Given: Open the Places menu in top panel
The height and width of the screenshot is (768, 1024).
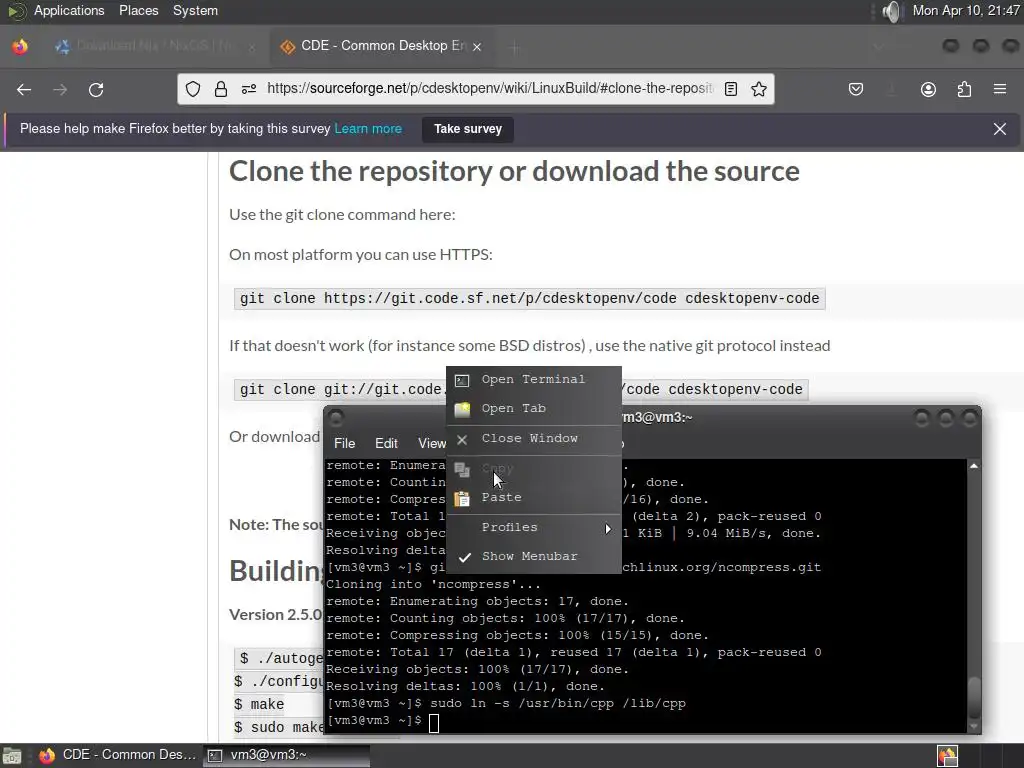Looking at the screenshot, I should tap(138, 10).
